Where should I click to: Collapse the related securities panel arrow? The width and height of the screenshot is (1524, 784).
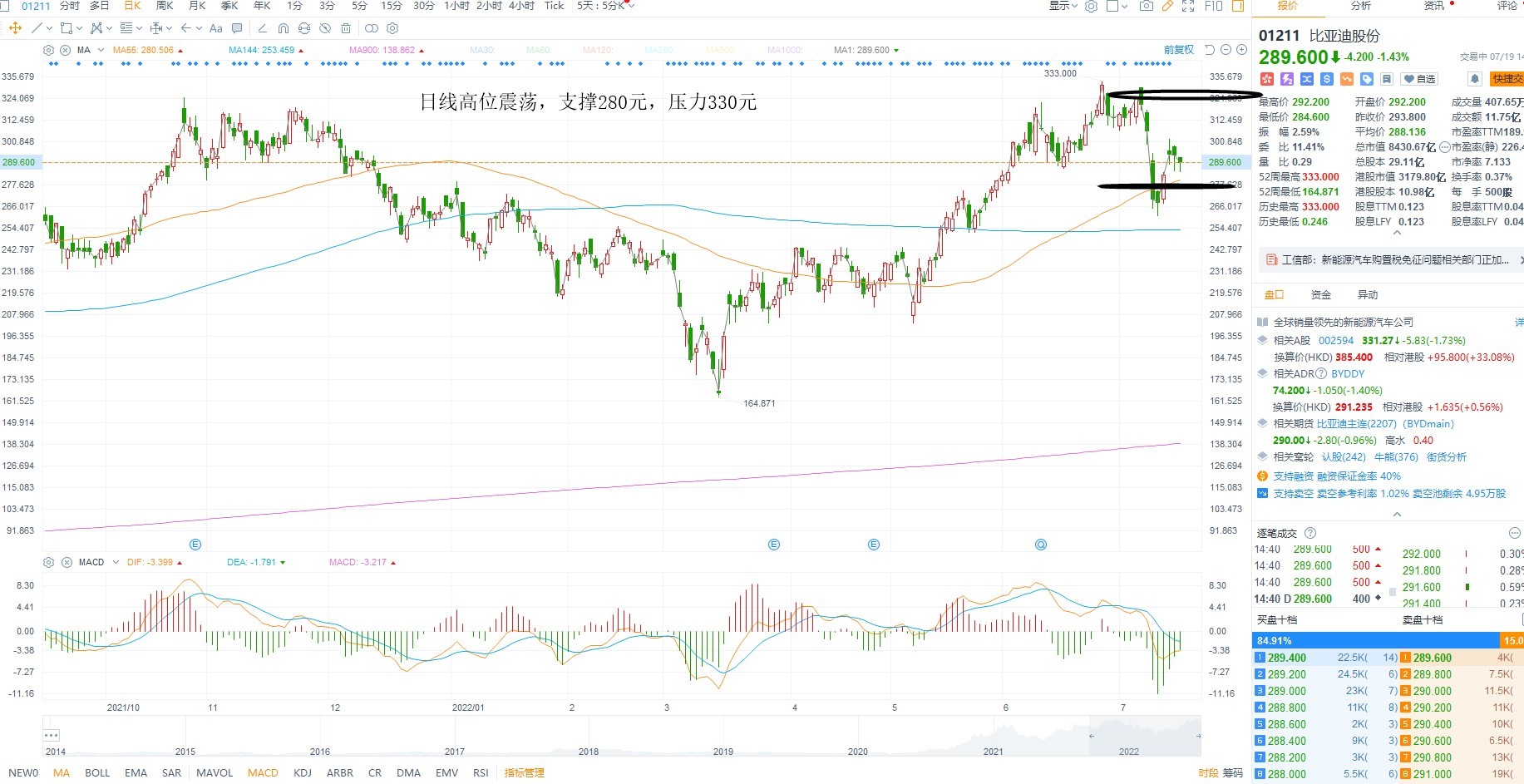(1397, 514)
